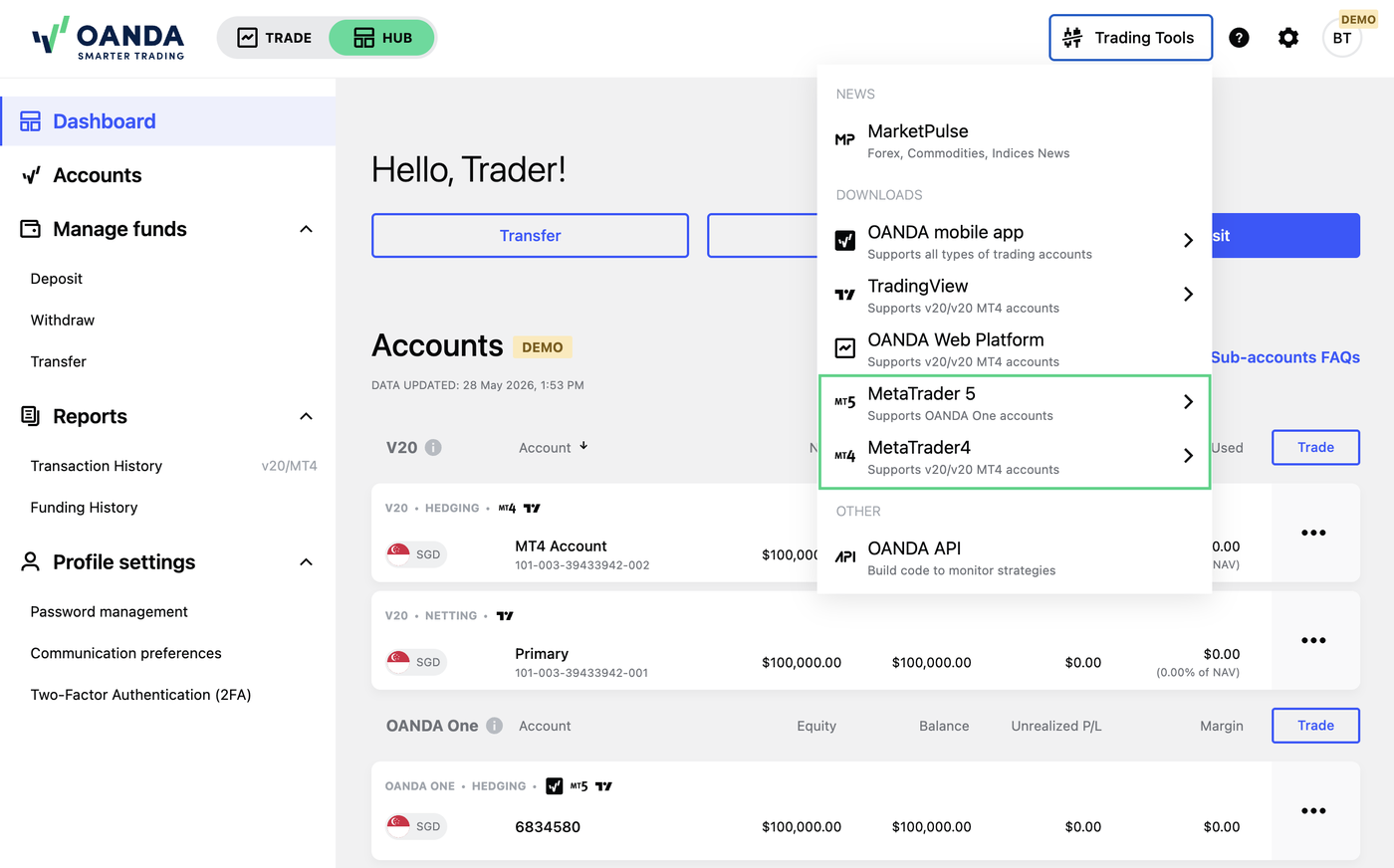The image size is (1394, 868).
Task: Select OANDA mobile app download
Action: tap(1015, 242)
